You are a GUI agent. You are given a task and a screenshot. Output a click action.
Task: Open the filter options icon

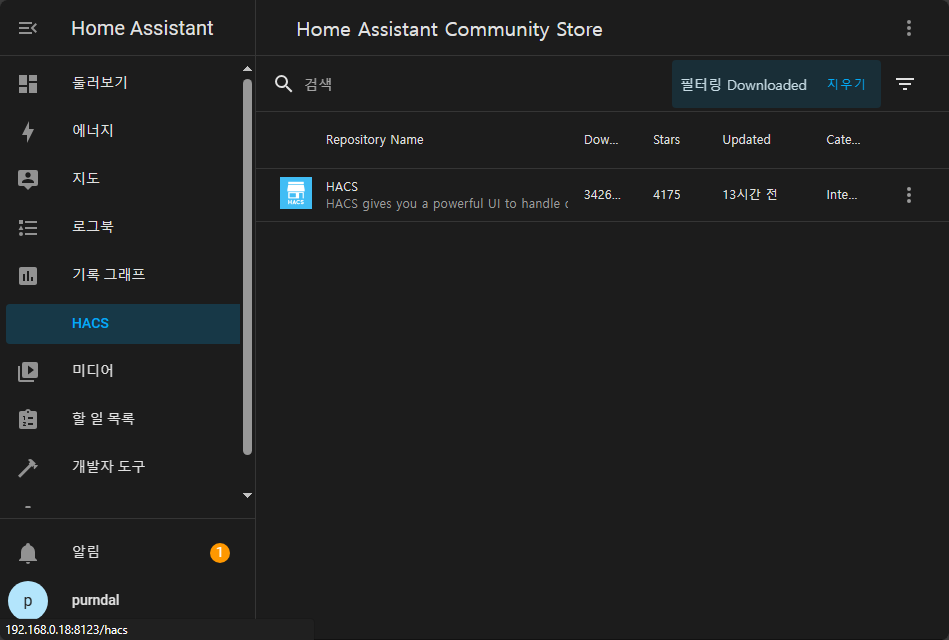[905, 84]
